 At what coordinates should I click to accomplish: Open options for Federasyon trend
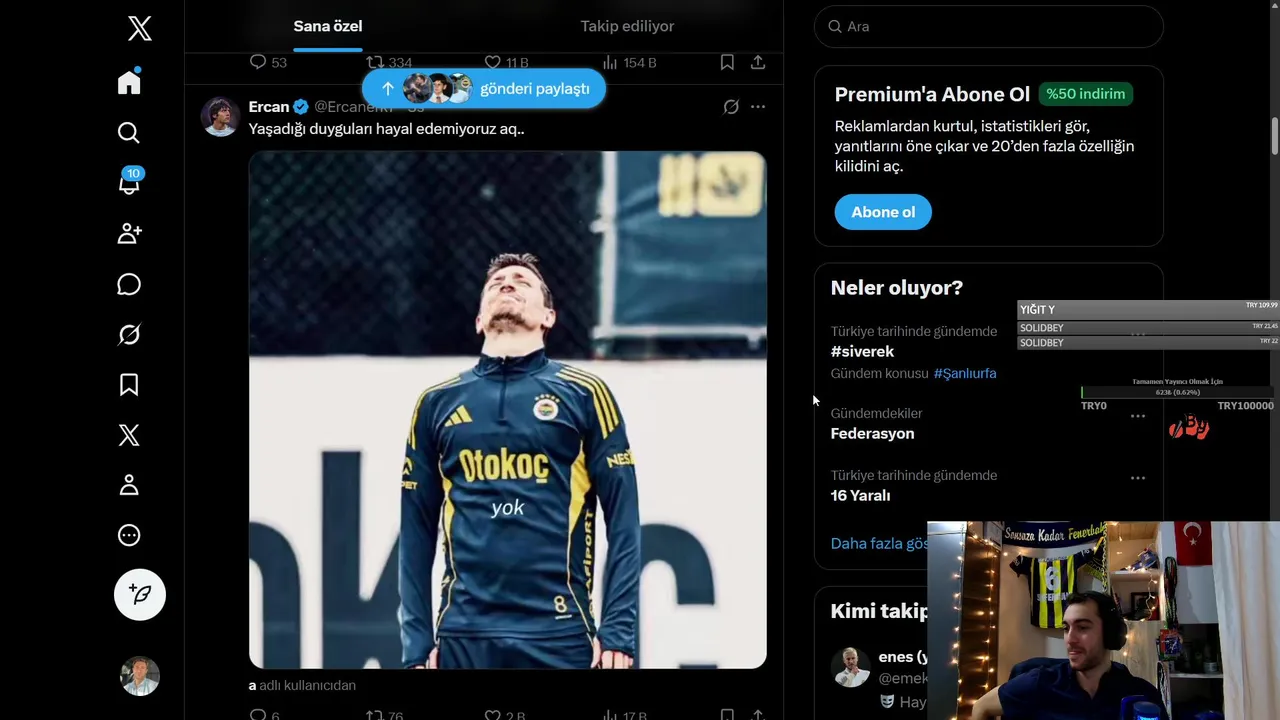click(x=1138, y=416)
